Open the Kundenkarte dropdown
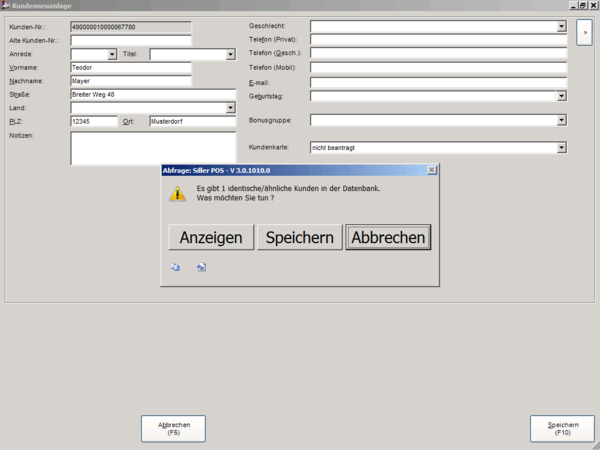 point(561,148)
